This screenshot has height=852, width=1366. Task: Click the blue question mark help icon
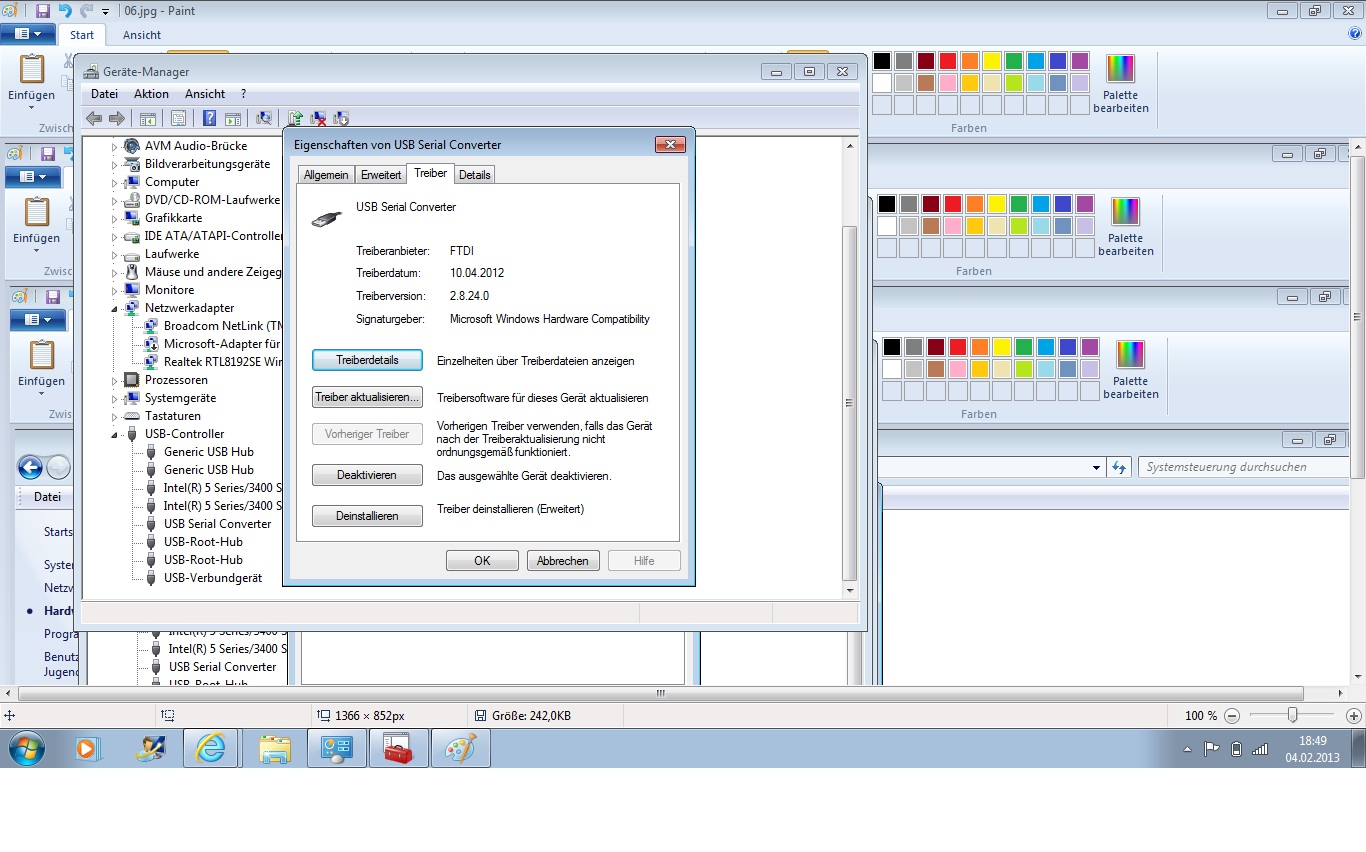coord(210,118)
